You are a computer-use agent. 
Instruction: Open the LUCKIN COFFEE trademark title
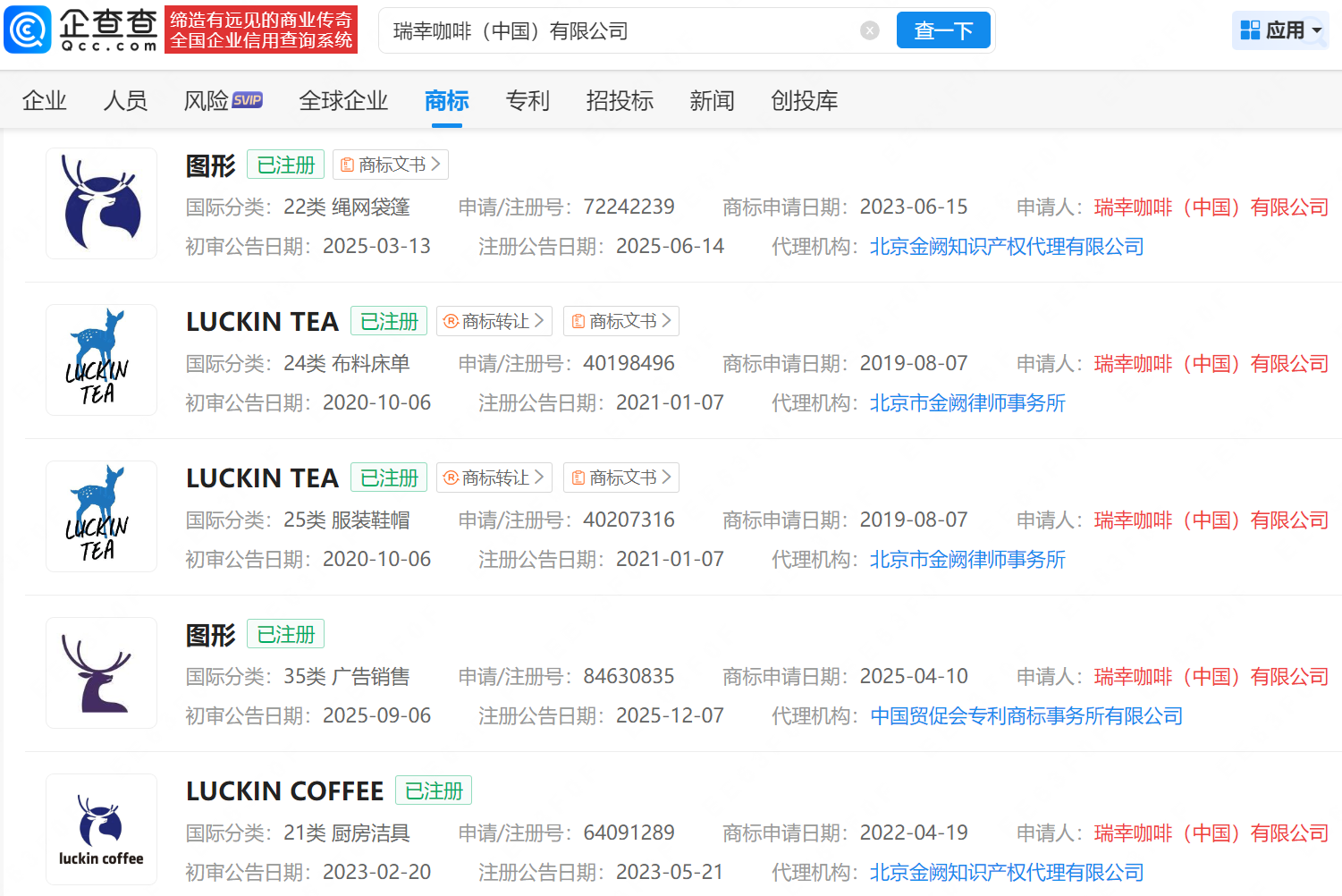[x=284, y=791]
